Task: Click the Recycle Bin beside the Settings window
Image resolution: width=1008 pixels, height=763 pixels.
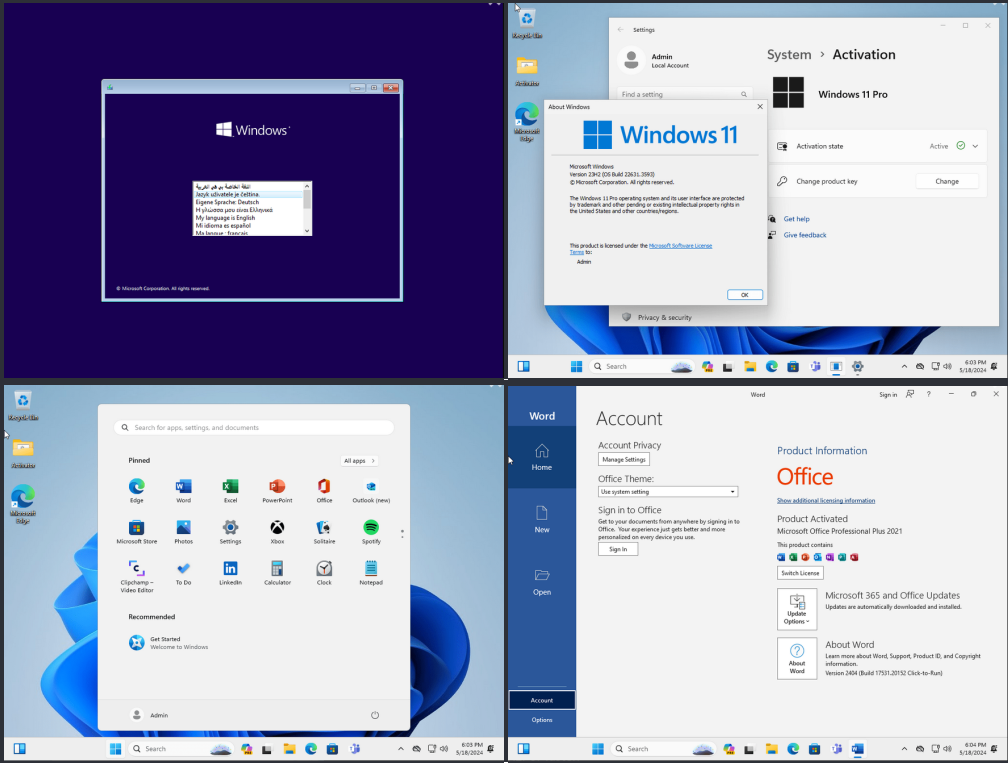Action: (526, 24)
